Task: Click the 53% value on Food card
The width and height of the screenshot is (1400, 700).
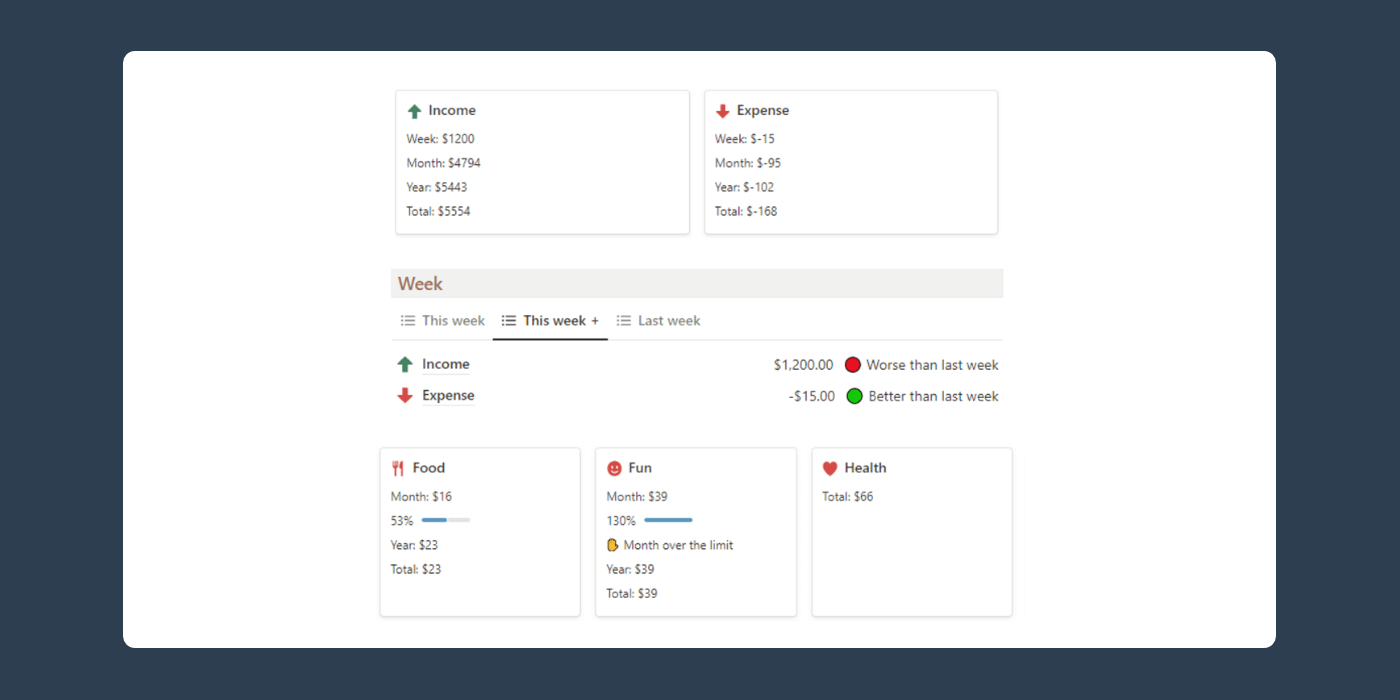Action: point(402,521)
